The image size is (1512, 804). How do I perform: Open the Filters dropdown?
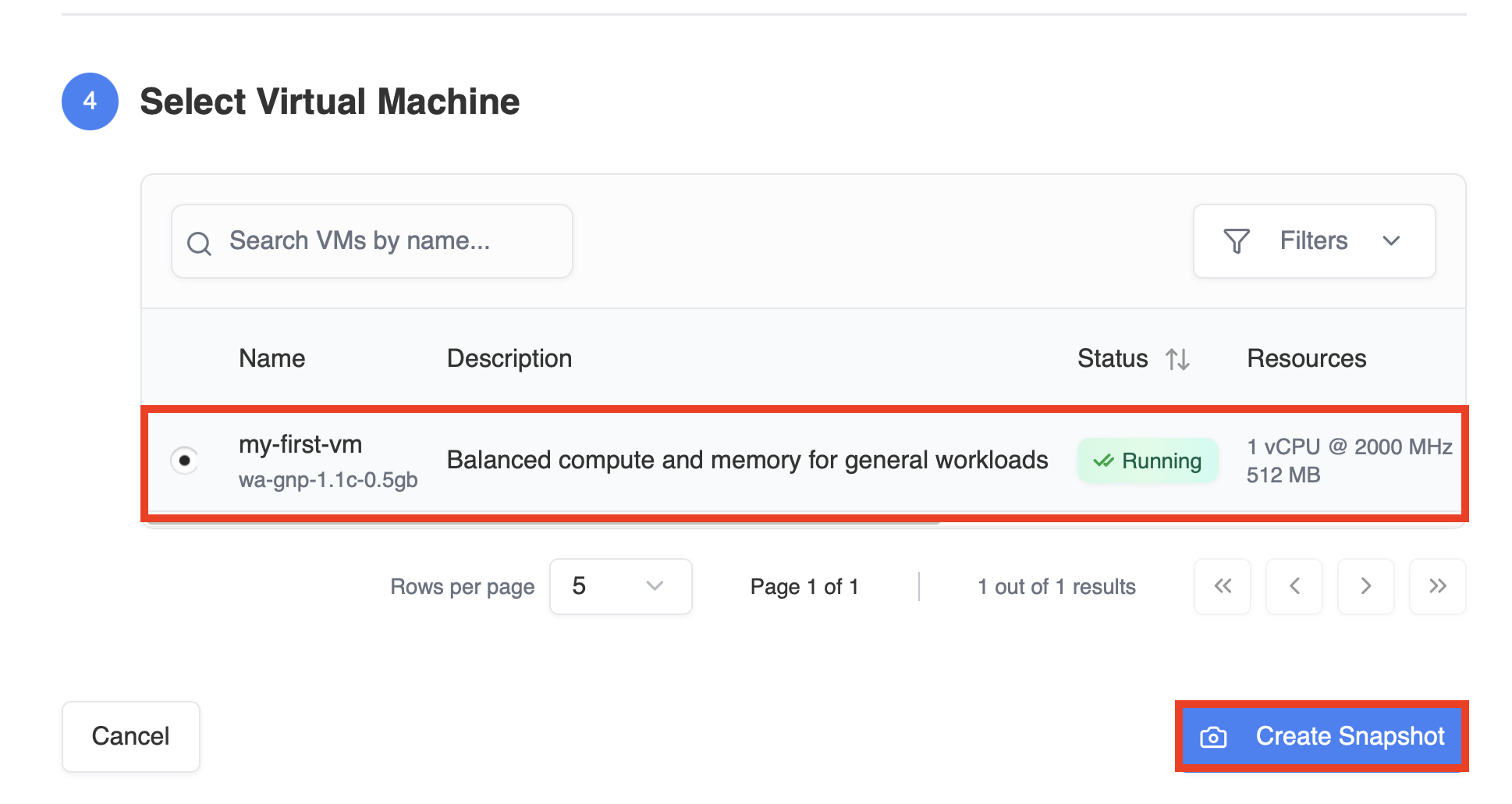point(1314,241)
